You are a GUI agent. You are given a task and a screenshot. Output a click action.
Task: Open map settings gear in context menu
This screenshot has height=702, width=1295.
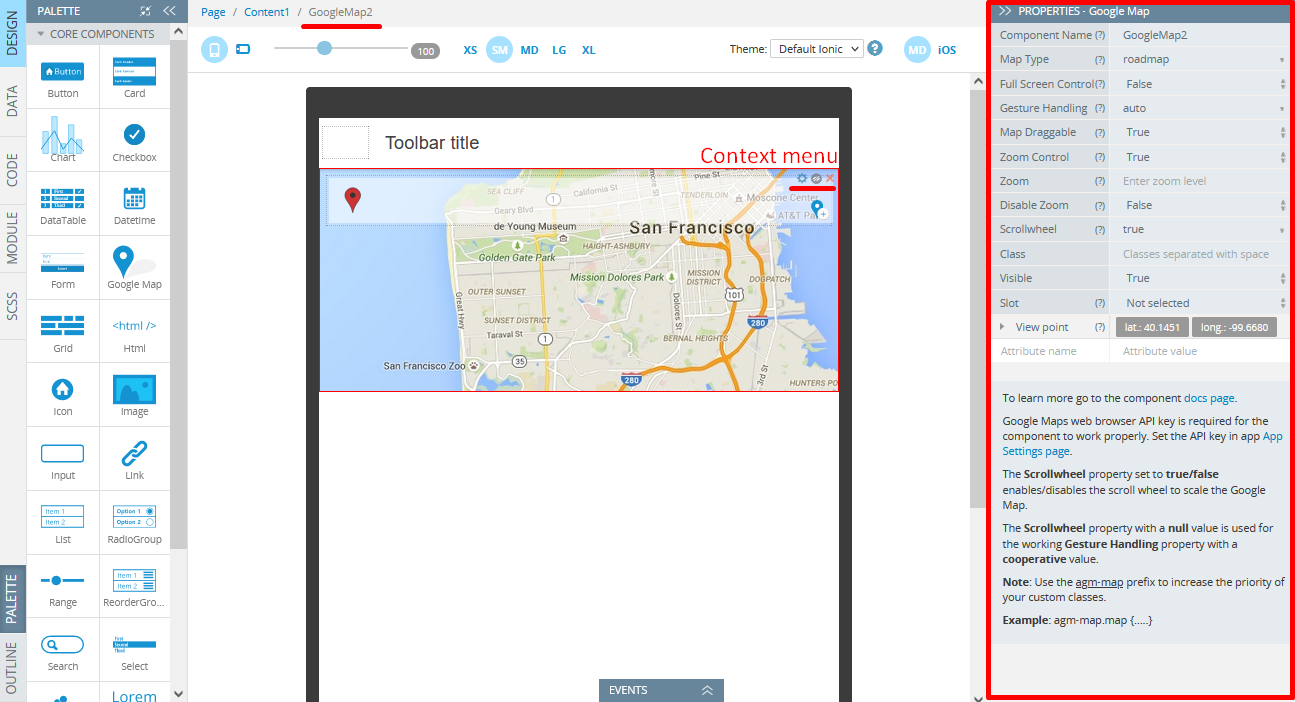[x=802, y=178]
